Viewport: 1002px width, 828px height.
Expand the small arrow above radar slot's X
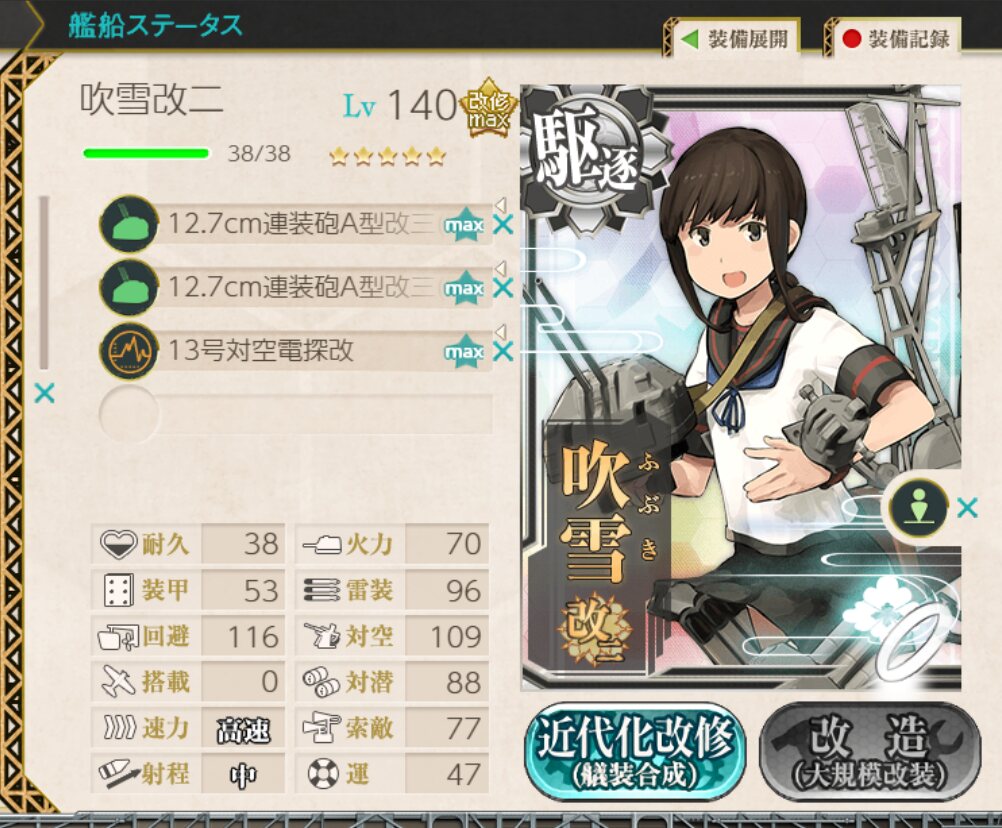pos(501,330)
